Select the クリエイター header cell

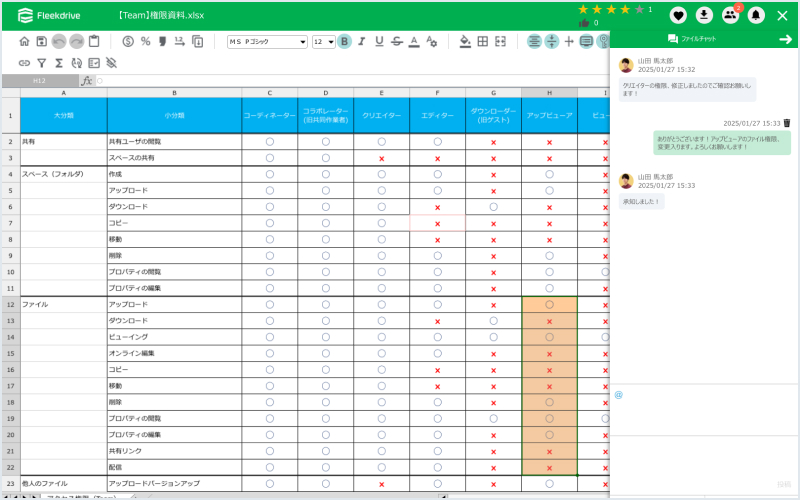point(382,116)
